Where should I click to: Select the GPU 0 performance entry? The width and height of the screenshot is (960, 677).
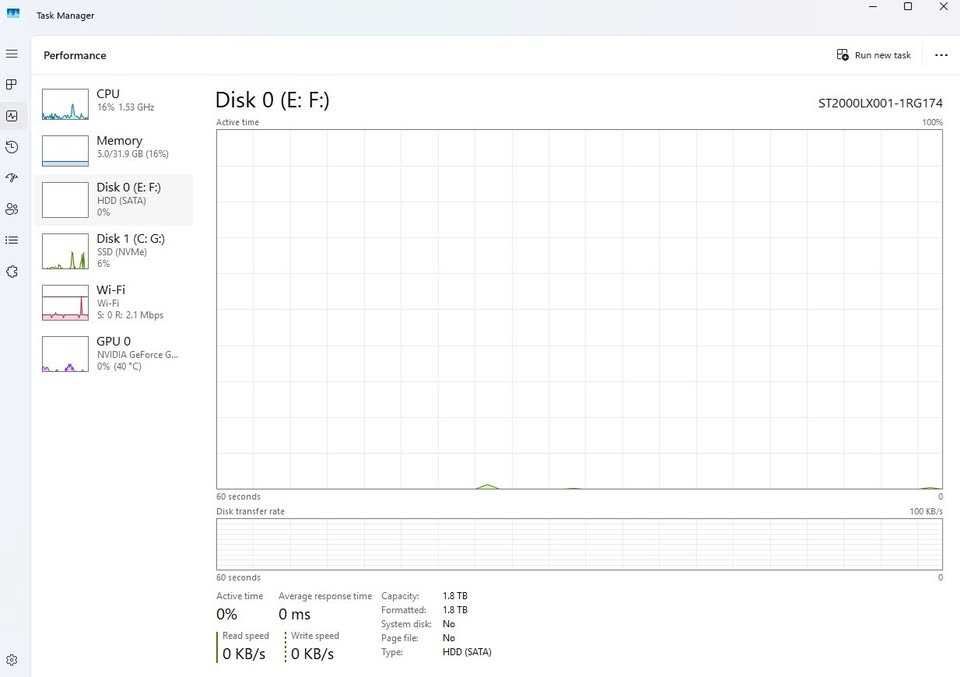pyautogui.click(x=114, y=354)
